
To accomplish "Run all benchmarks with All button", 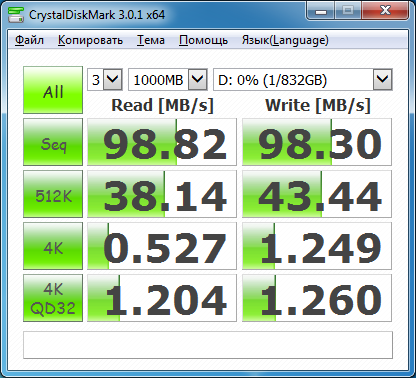I will [53, 90].
